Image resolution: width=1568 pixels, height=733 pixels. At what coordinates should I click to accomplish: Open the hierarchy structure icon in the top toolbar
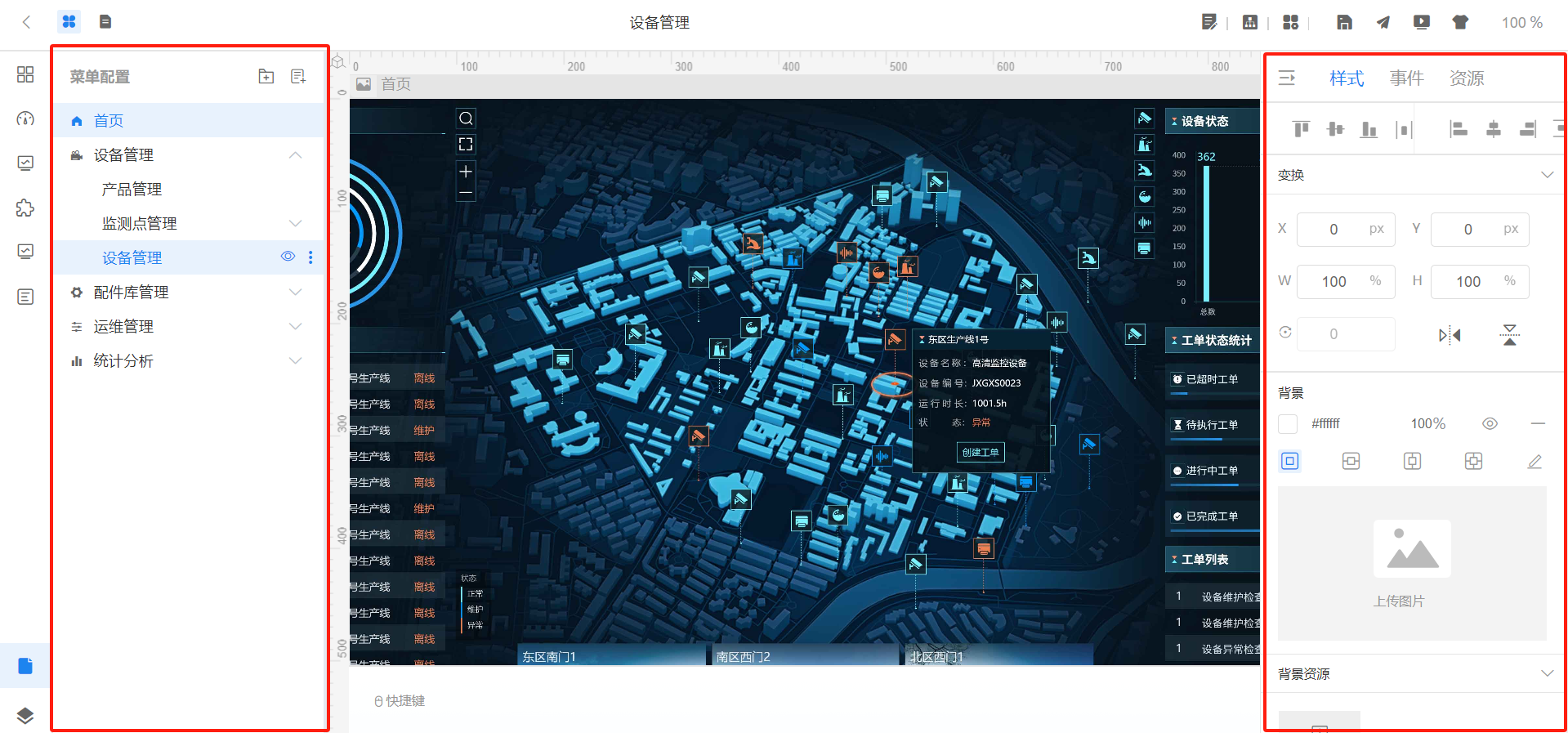click(x=1250, y=22)
